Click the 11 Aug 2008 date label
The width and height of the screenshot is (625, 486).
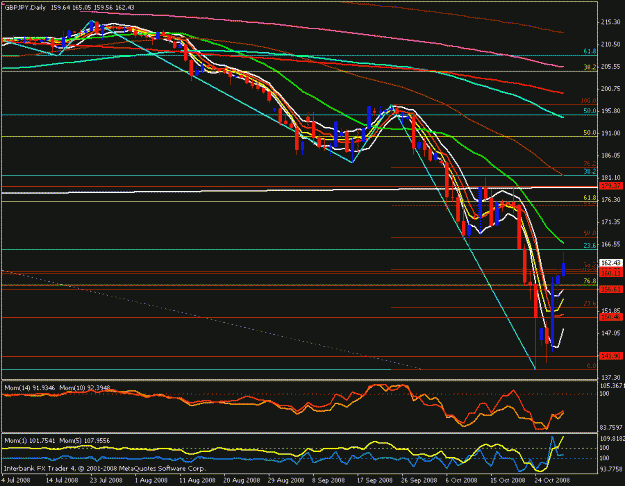197,480
